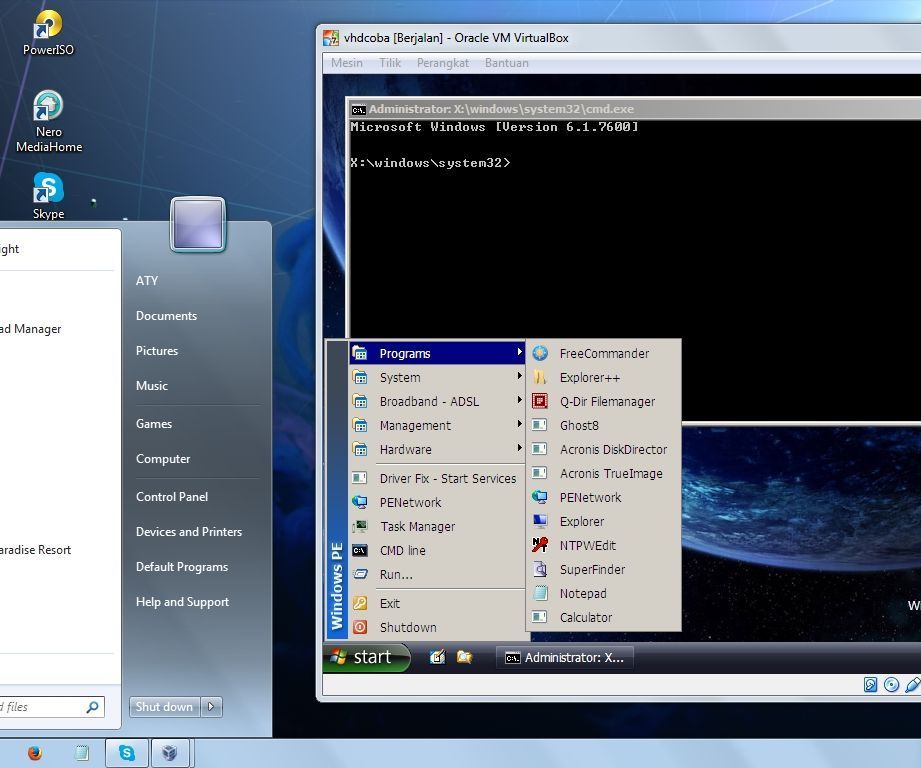Open Nero MediaHome desktop shortcut
Image resolution: width=921 pixels, height=768 pixels.
pos(48,122)
